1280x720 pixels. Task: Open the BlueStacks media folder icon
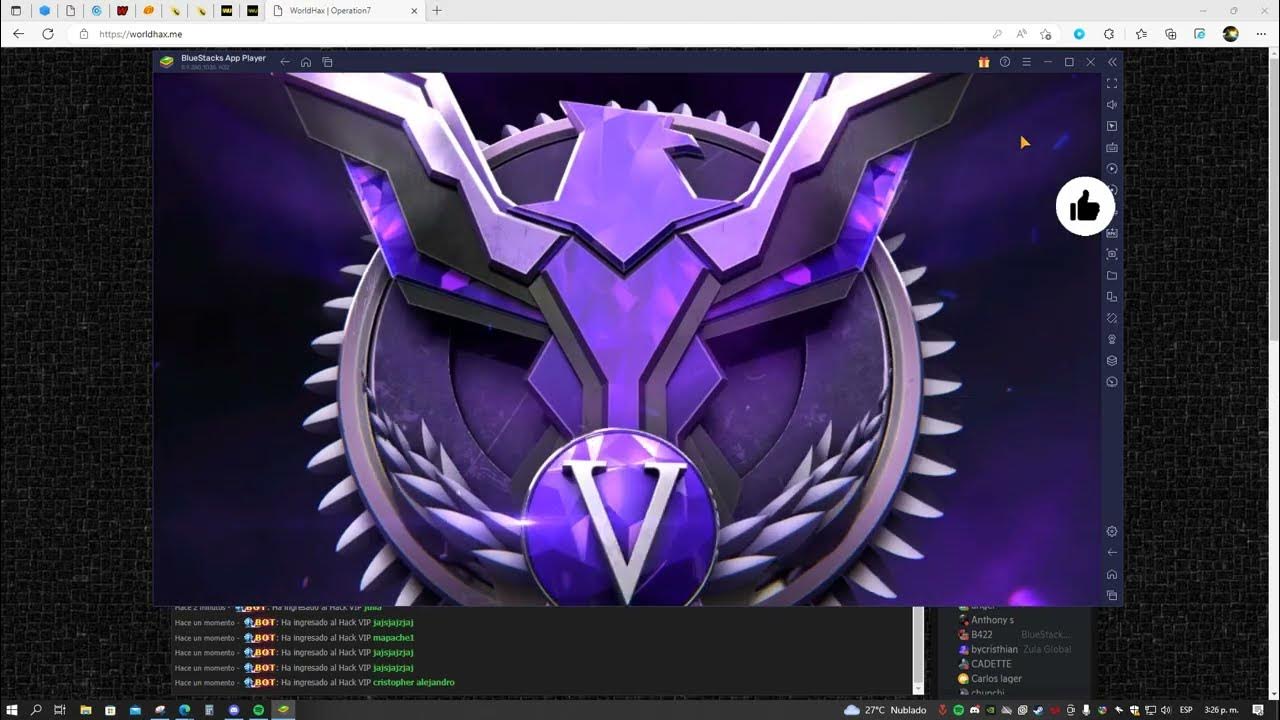[1112, 275]
